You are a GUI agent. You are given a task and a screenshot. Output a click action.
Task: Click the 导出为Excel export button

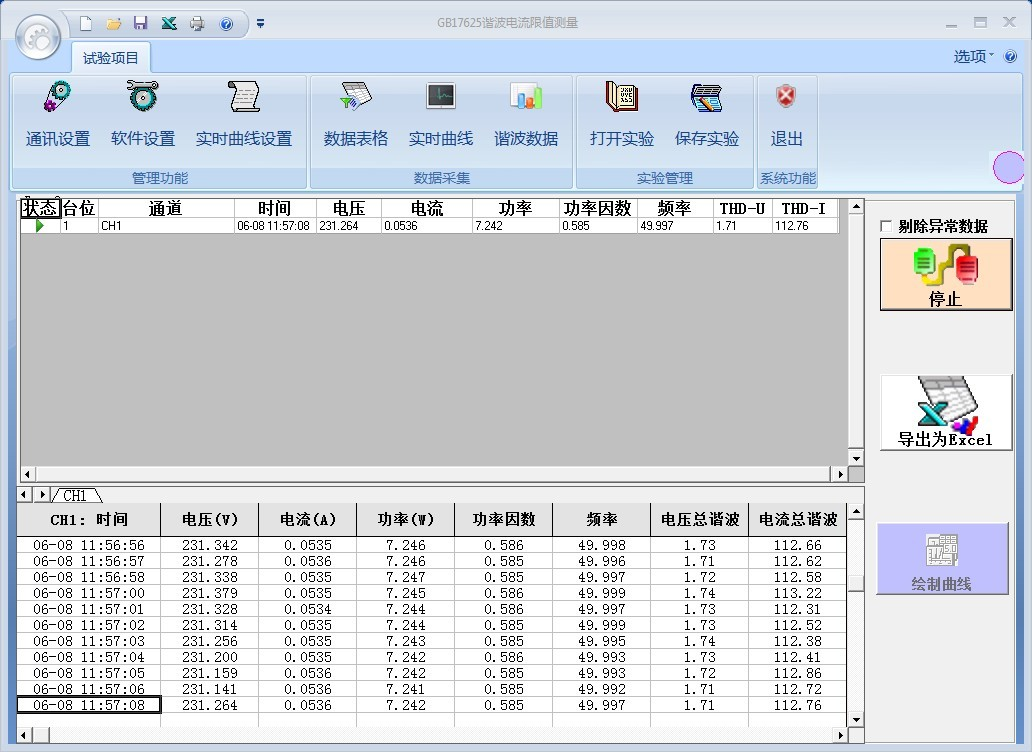(x=946, y=412)
